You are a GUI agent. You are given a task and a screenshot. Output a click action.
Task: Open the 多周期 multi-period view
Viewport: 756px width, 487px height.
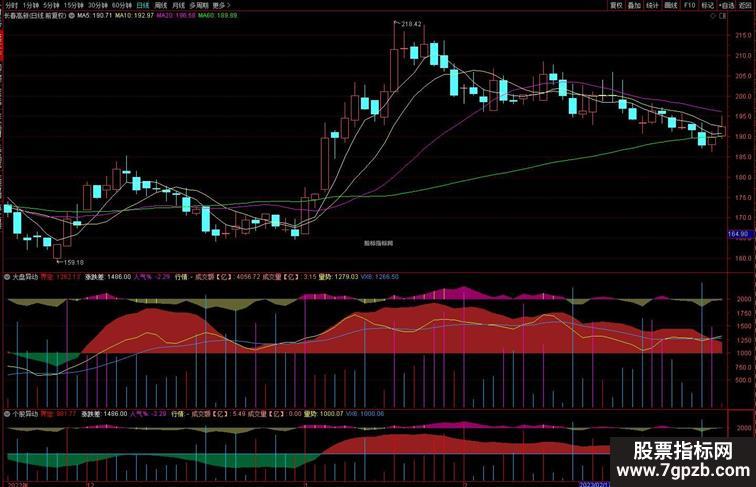pos(199,5)
